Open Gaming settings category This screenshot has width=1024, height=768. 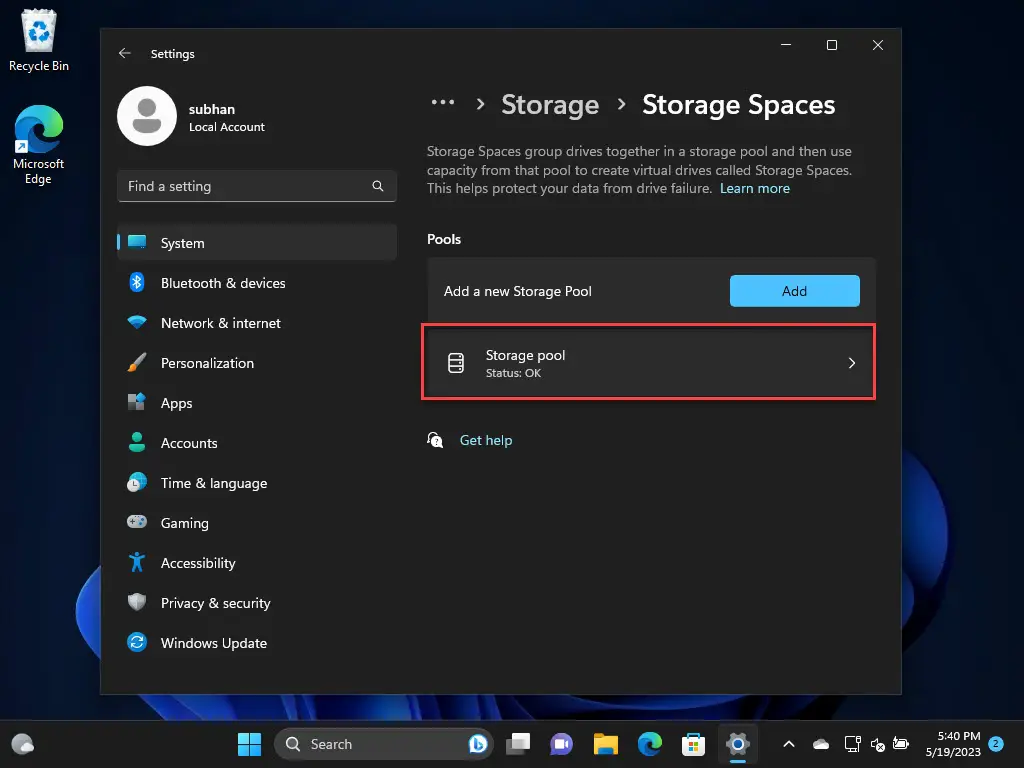coord(257,523)
